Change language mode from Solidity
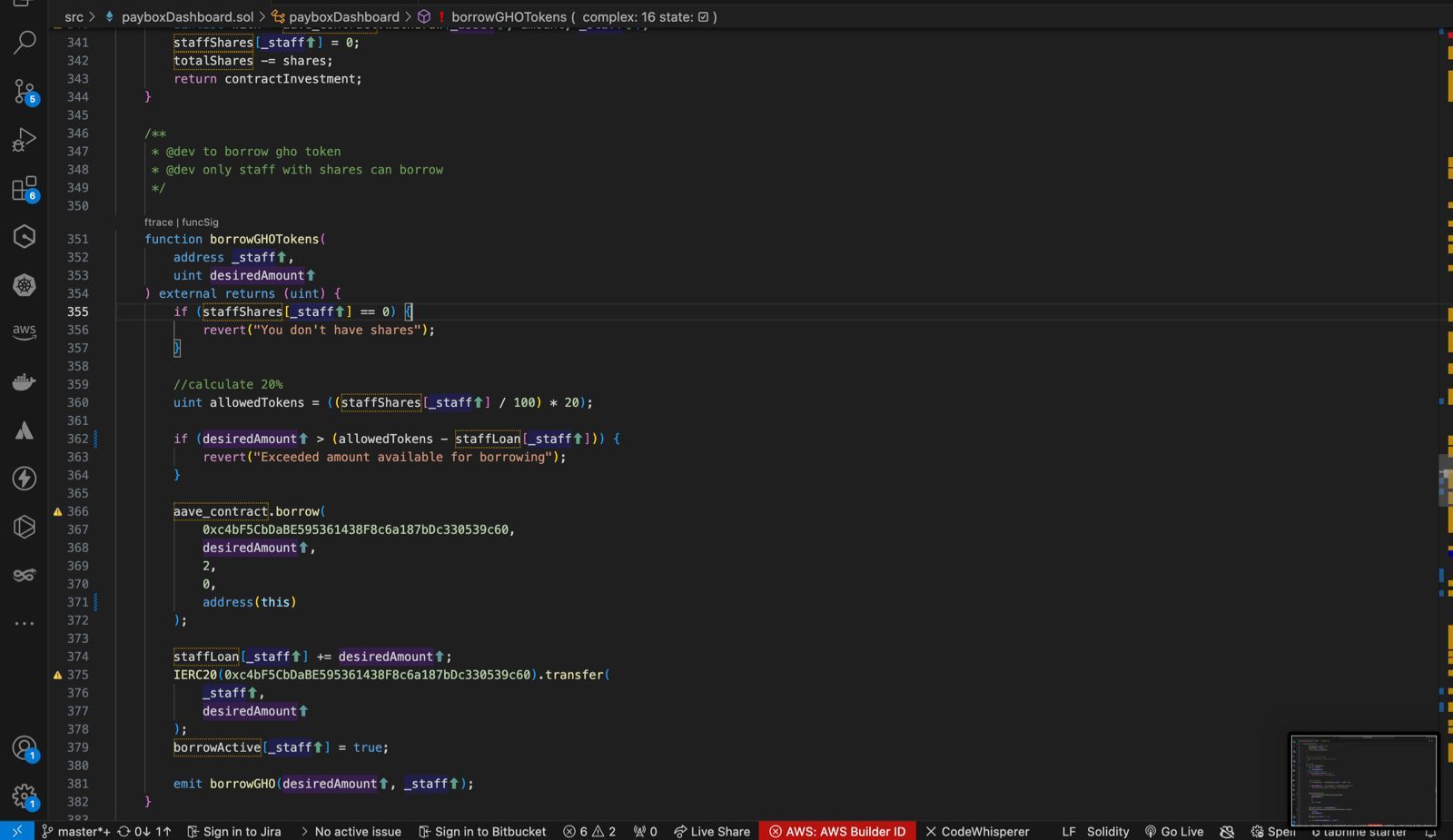Image resolution: width=1453 pixels, height=840 pixels. 1108,831
